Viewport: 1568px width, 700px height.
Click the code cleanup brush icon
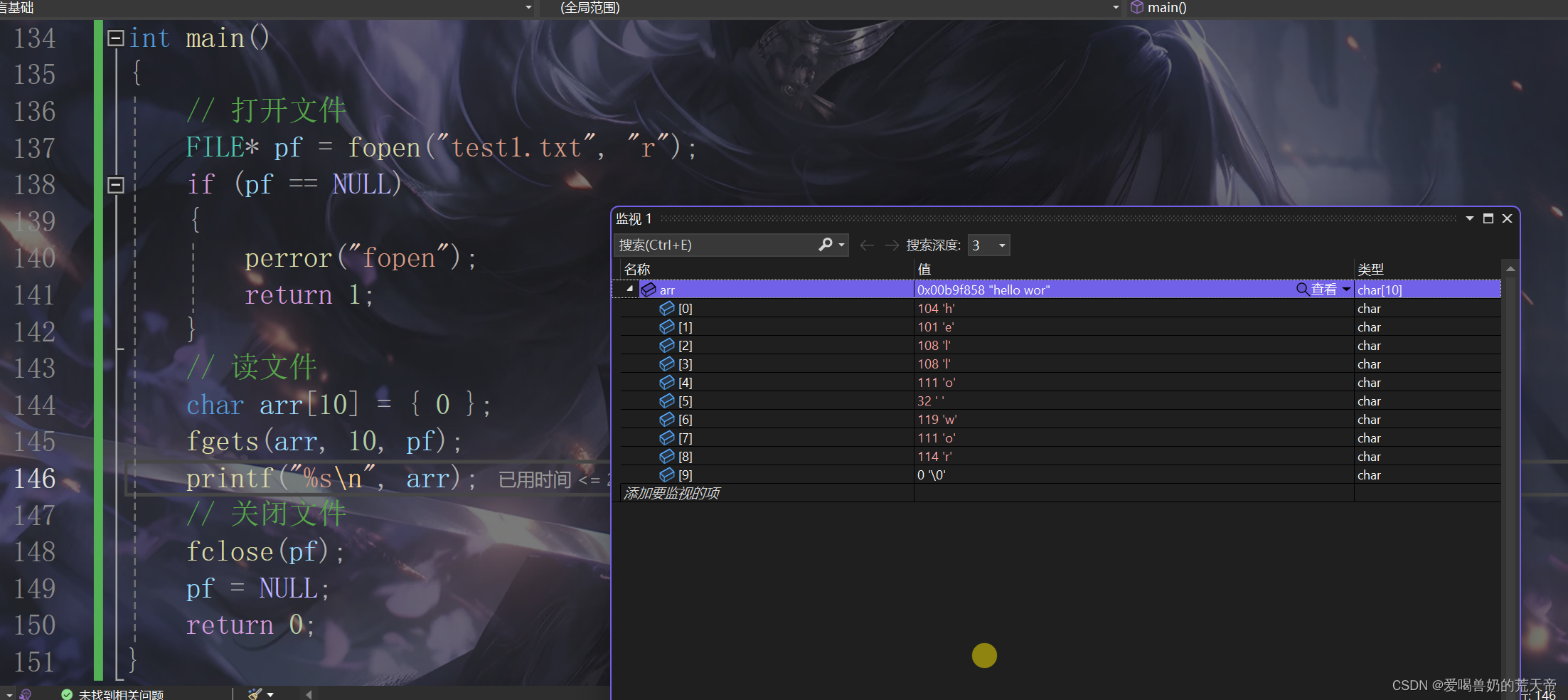255,694
